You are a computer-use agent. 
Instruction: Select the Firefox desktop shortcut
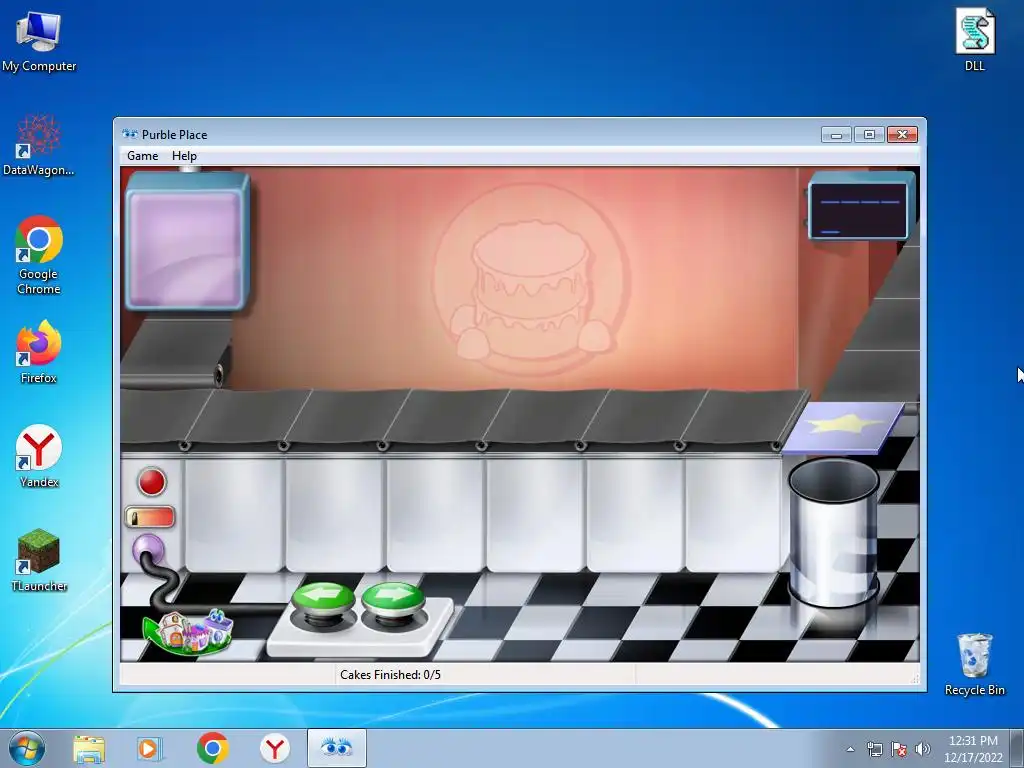point(39,351)
